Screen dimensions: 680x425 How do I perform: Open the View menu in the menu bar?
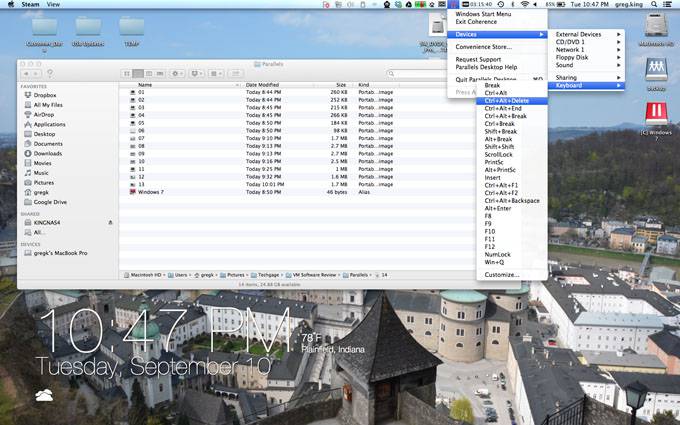pyautogui.click(x=53, y=4)
